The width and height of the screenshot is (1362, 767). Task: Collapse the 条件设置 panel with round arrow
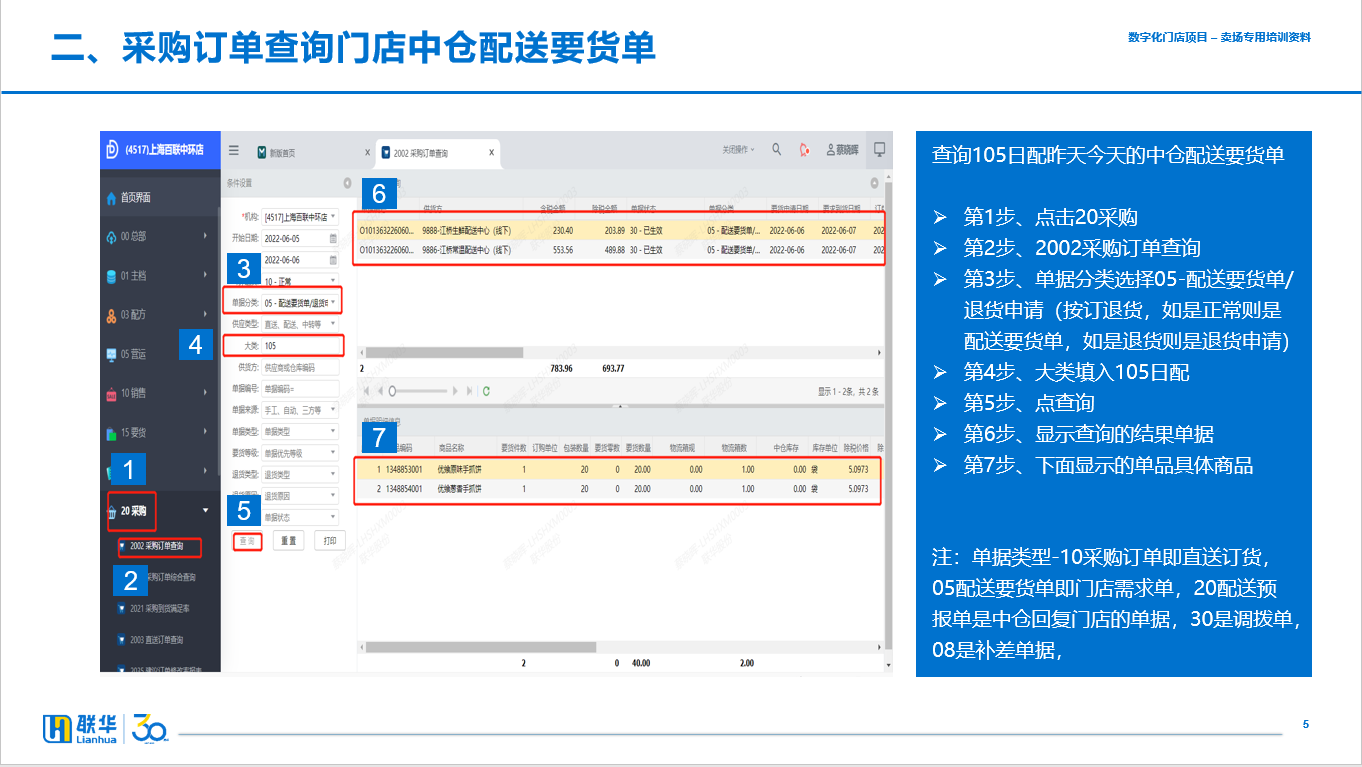tap(347, 183)
